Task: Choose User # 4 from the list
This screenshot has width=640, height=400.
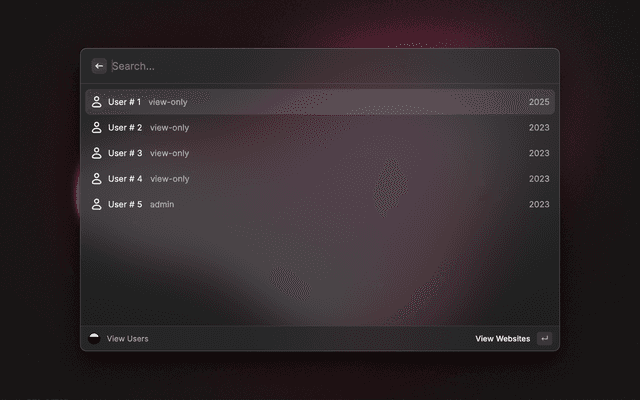Action: click(320, 179)
